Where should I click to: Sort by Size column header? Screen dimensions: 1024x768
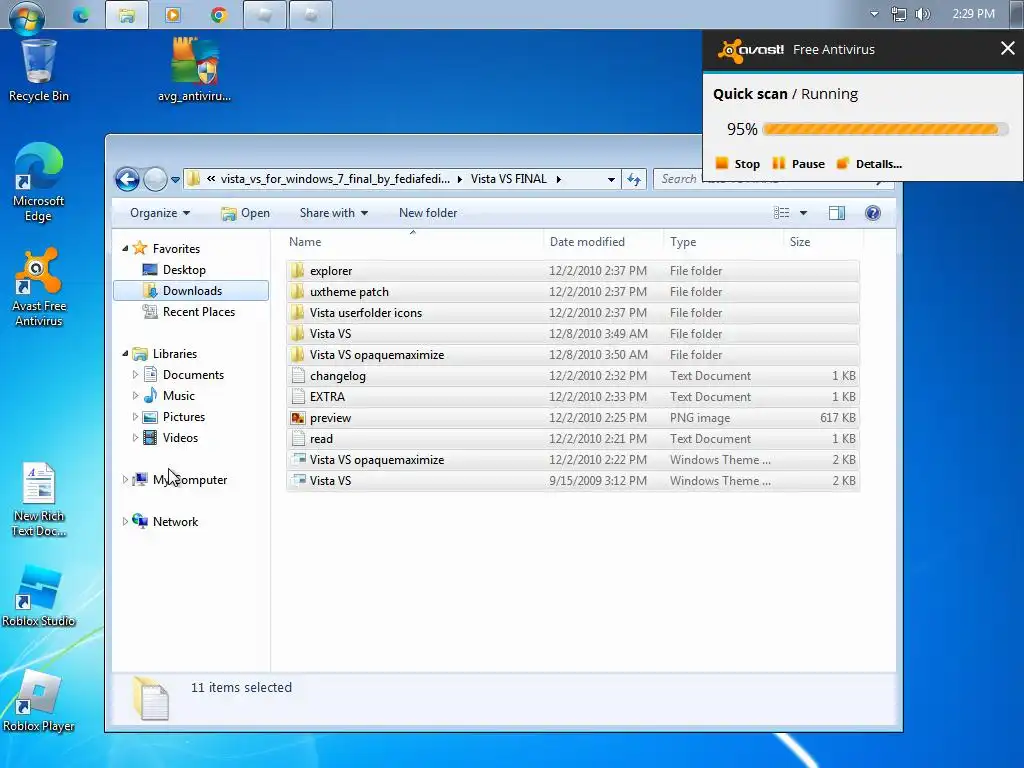(823, 242)
